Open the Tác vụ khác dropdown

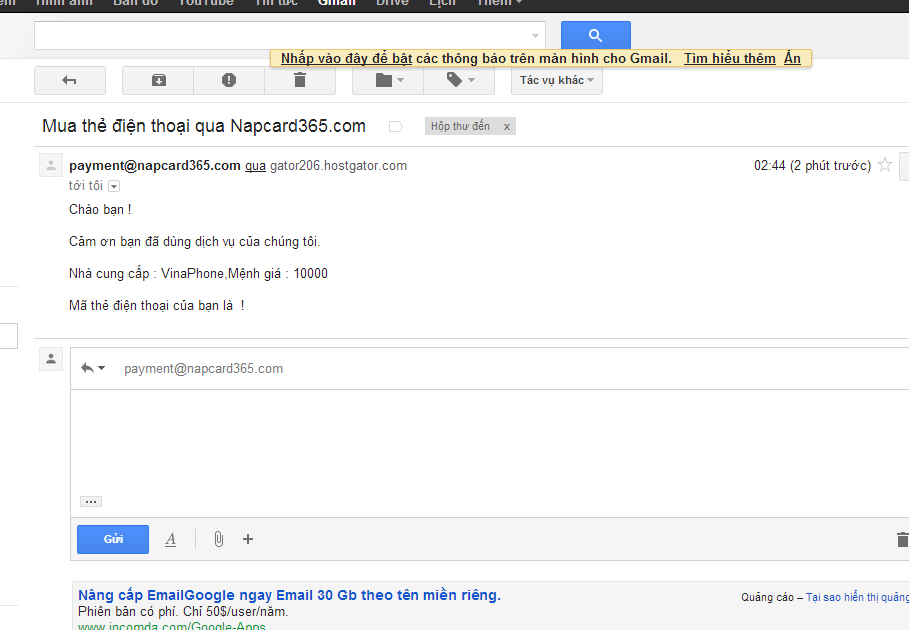(557, 80)
